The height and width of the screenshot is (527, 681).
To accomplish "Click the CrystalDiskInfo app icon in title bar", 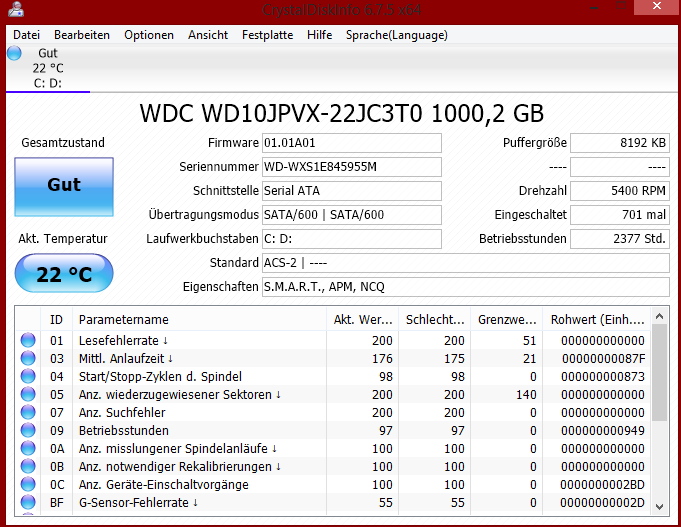I will (16, 10).
